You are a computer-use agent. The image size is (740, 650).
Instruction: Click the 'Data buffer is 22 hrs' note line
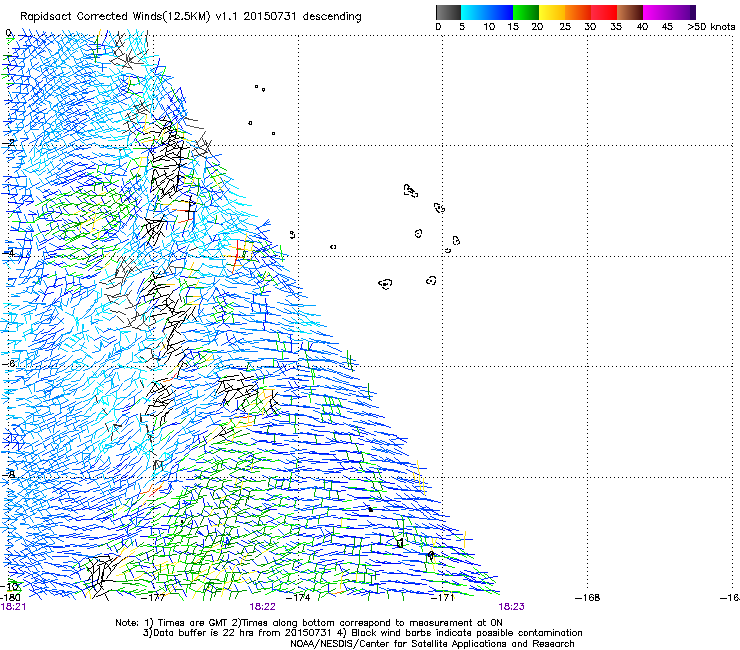(362, 633)
